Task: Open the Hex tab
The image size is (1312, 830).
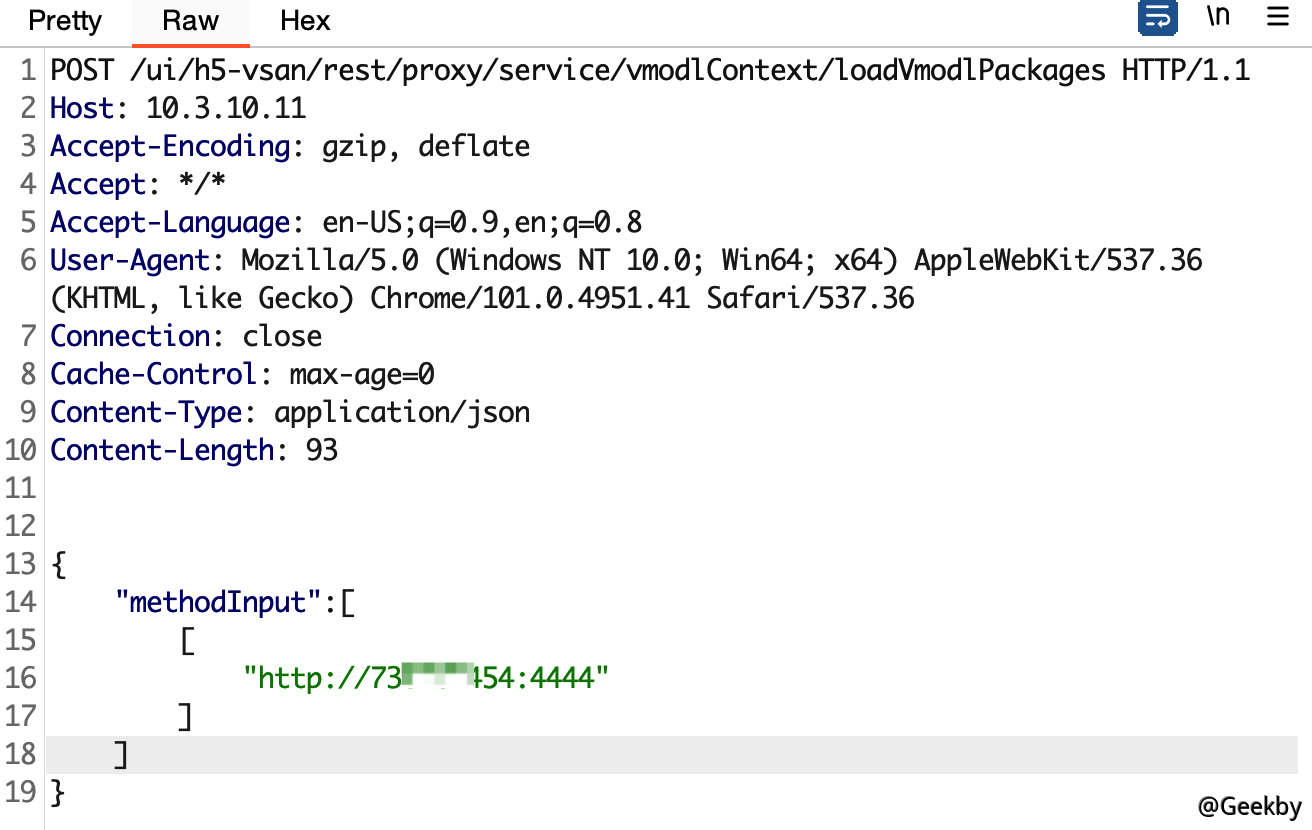Action: click(305, 21)
